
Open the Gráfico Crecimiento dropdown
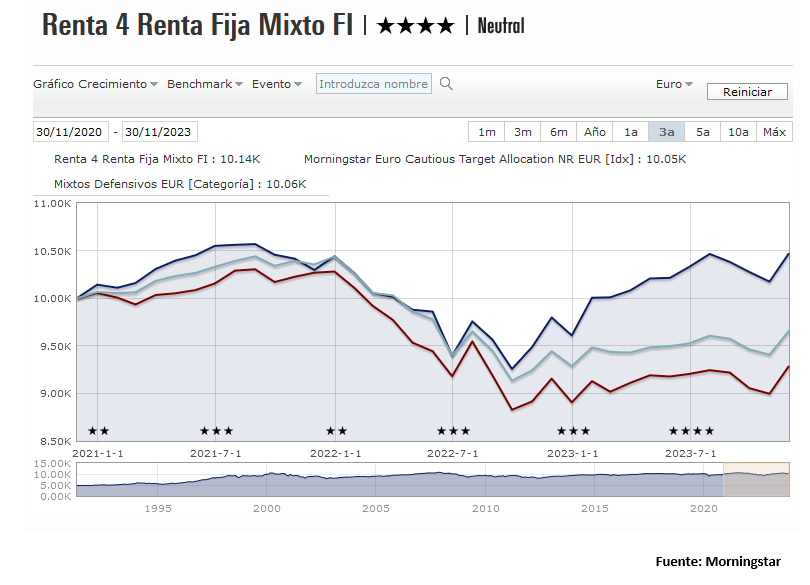95,84
